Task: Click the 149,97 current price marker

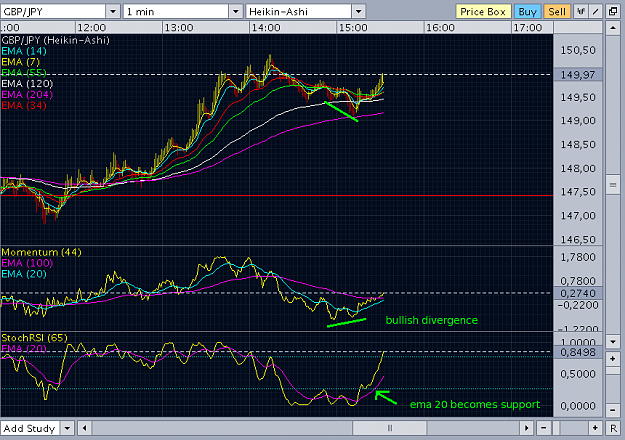Action: (x=578, y=75)
